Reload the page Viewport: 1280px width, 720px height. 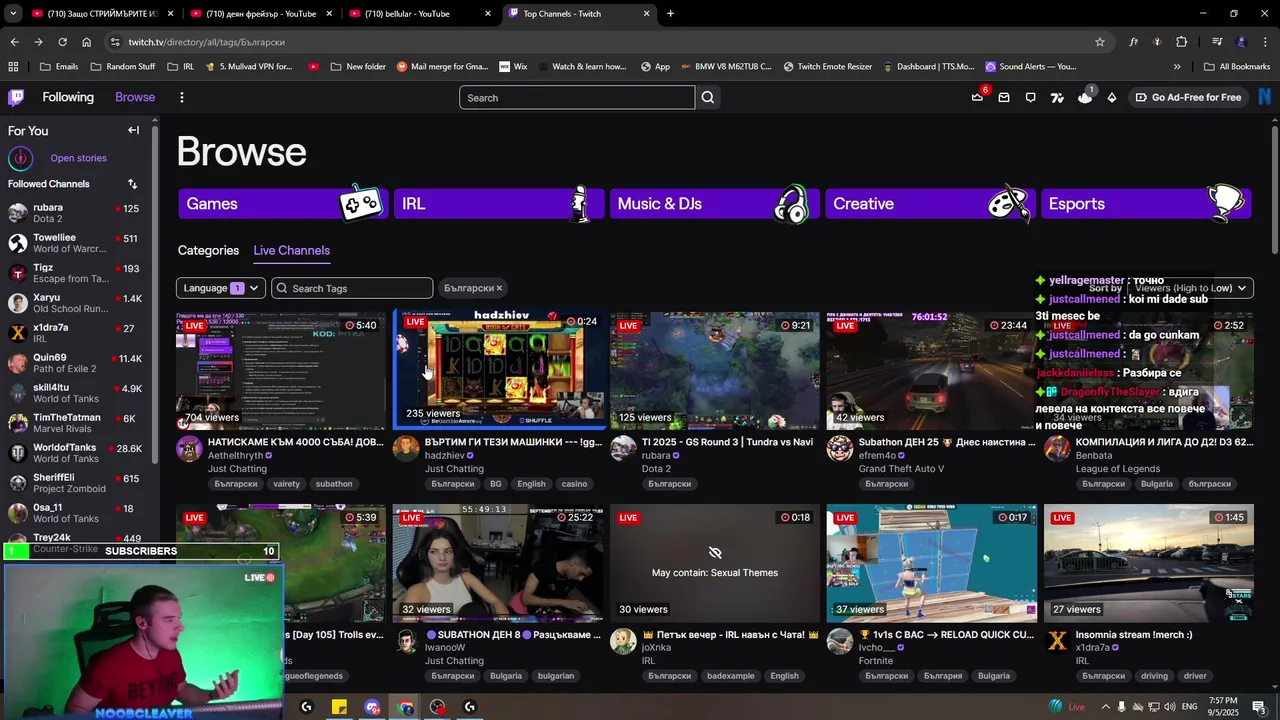coord(62,42)
